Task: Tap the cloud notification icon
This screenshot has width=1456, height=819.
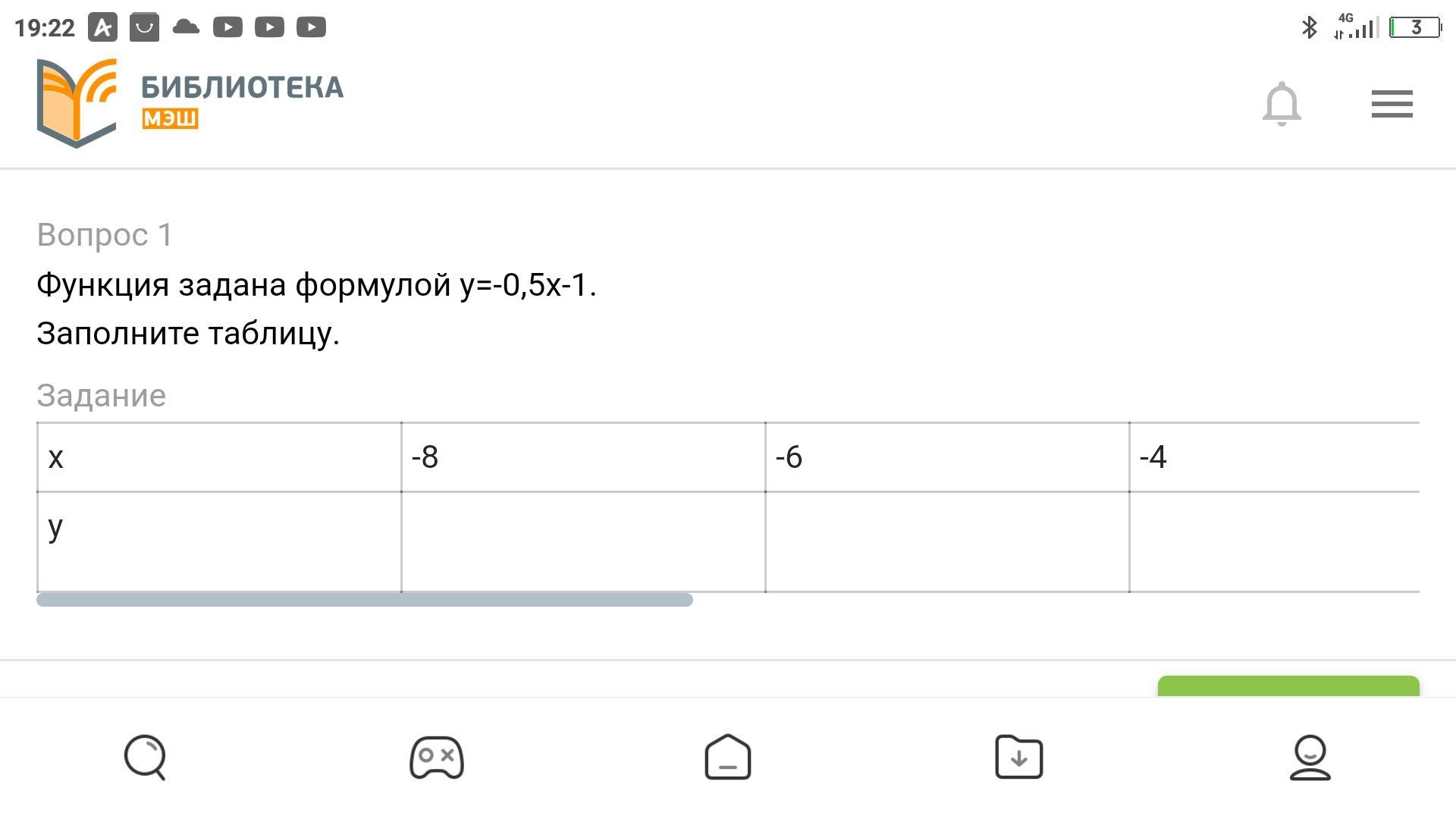Action: click(186, 28)
